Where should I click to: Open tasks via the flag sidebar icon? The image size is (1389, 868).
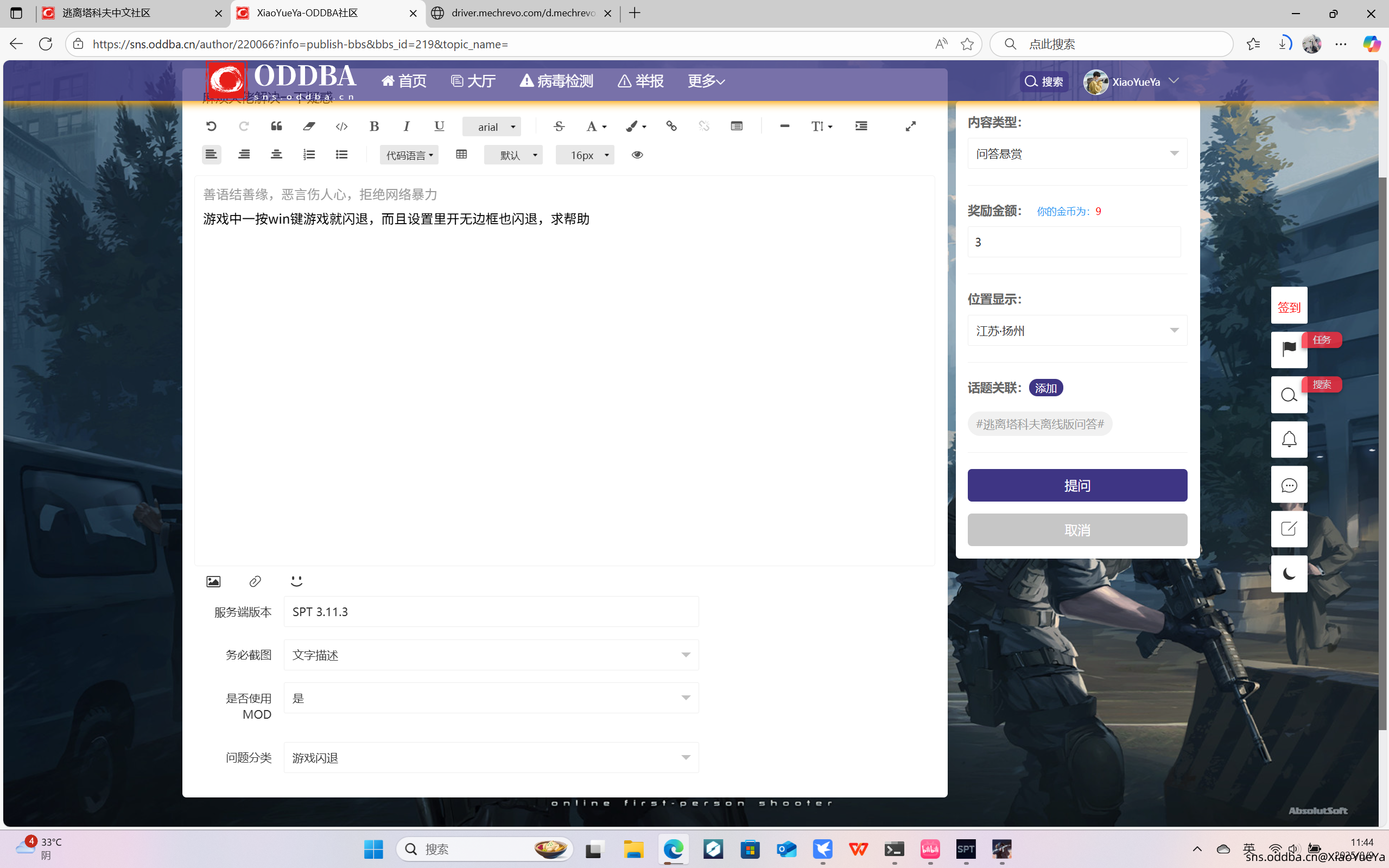click(x=1289, y=350)
